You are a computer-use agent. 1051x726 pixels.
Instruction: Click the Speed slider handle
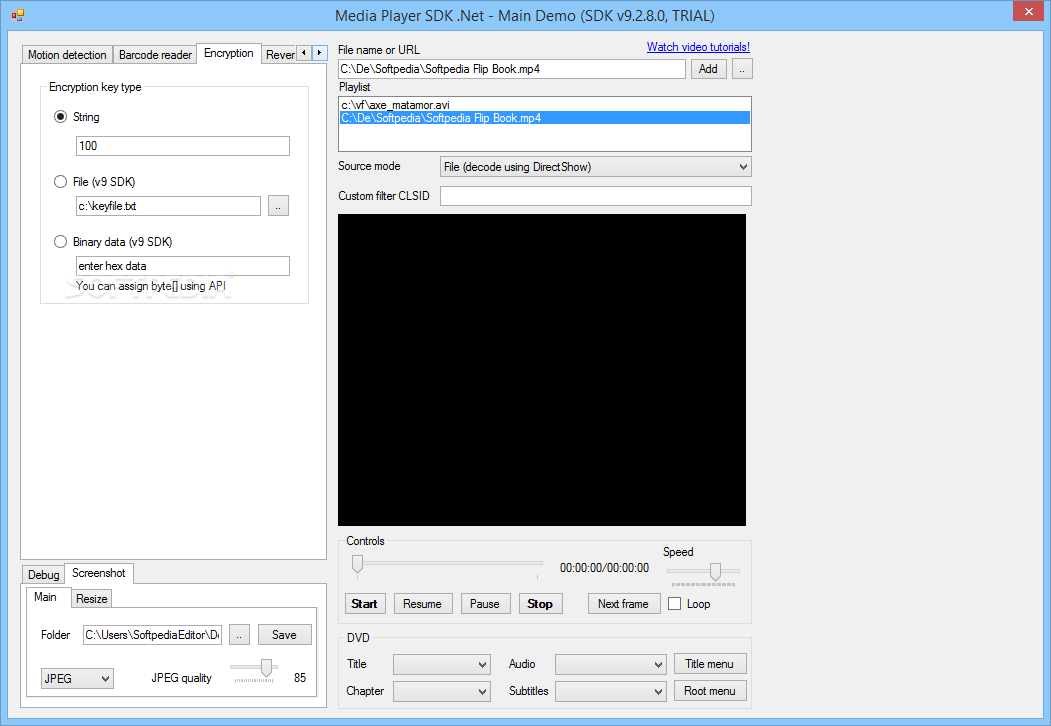click(x=715, y=572)
